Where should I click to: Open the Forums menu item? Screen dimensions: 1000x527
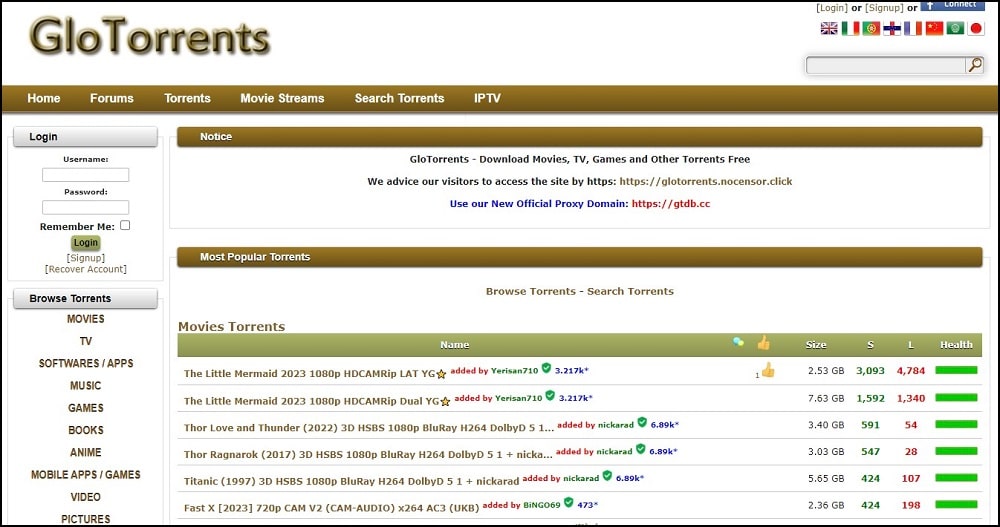pyautogui.click(x=112, y=98)
